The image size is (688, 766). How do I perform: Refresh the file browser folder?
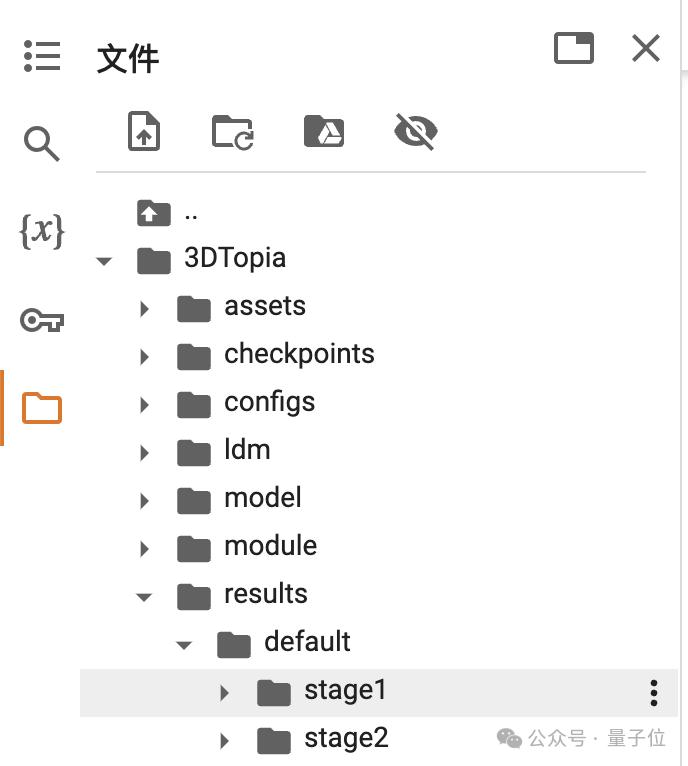click(x=233, y=132)
